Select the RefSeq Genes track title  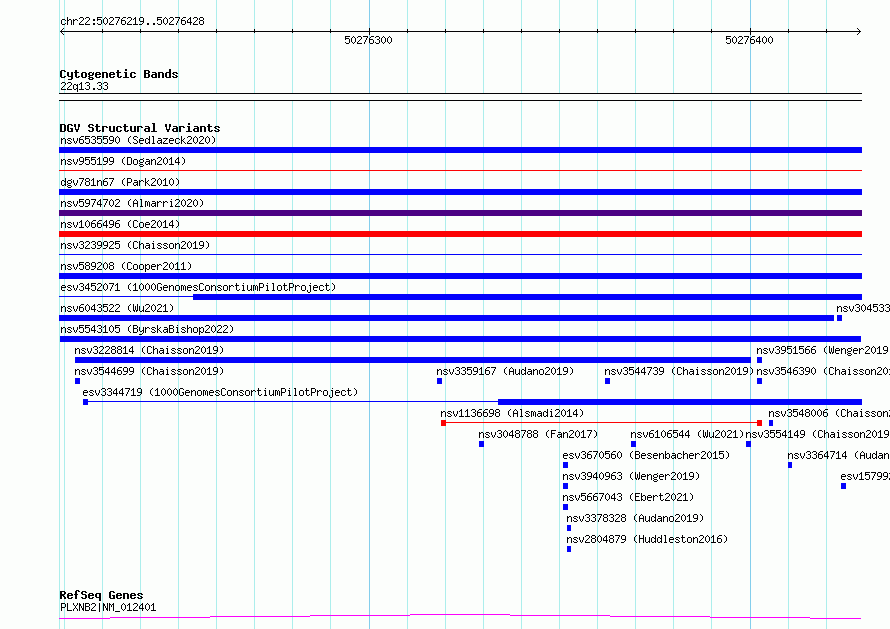coord(101,595)
